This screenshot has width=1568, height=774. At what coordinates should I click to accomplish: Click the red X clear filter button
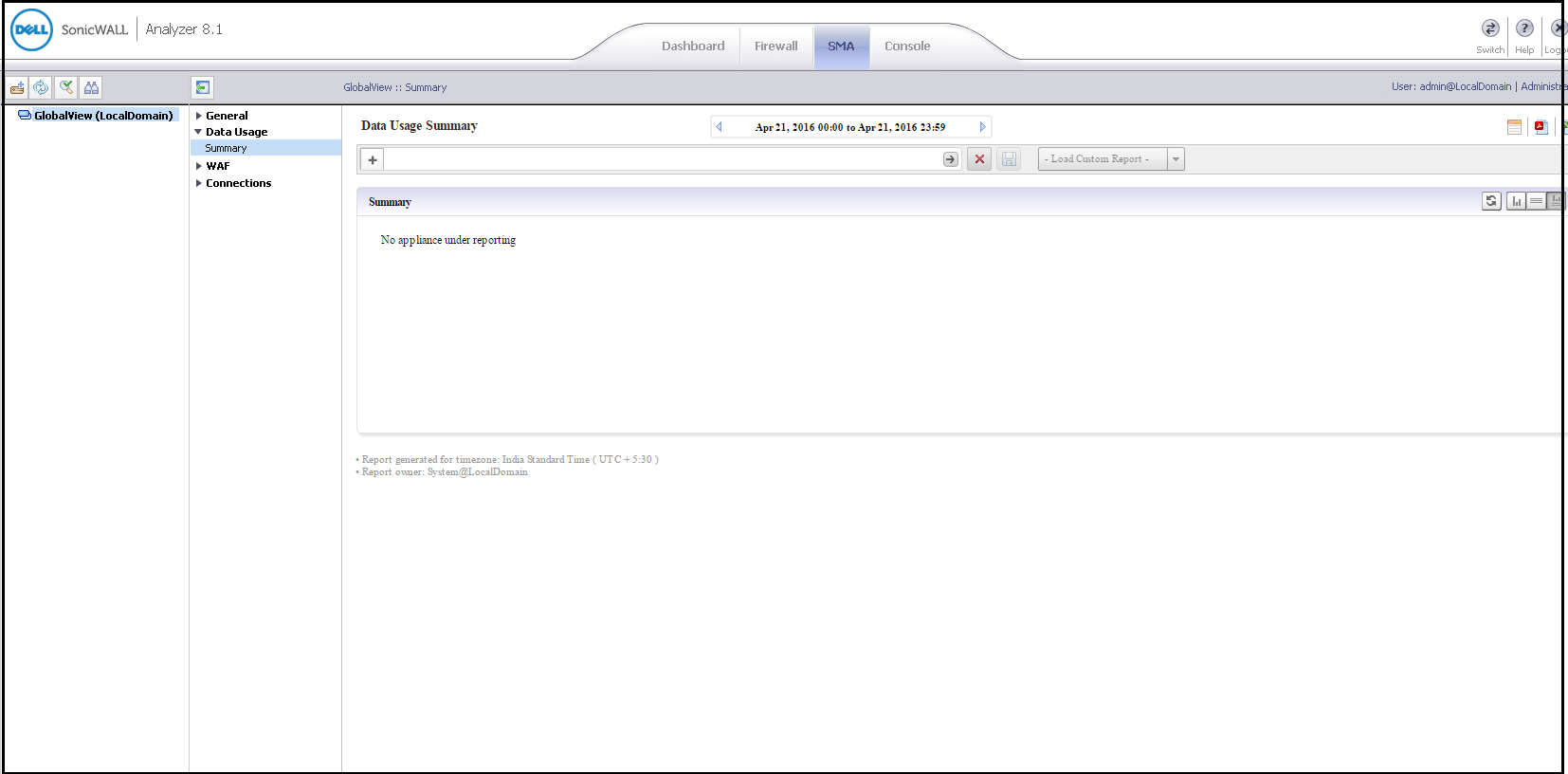pos(979,159)
